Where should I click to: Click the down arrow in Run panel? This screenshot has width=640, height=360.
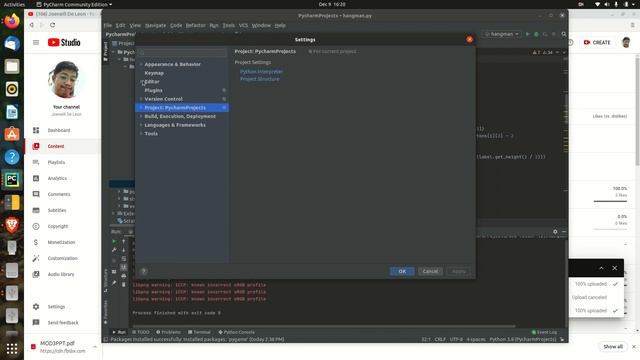[124, 250]
